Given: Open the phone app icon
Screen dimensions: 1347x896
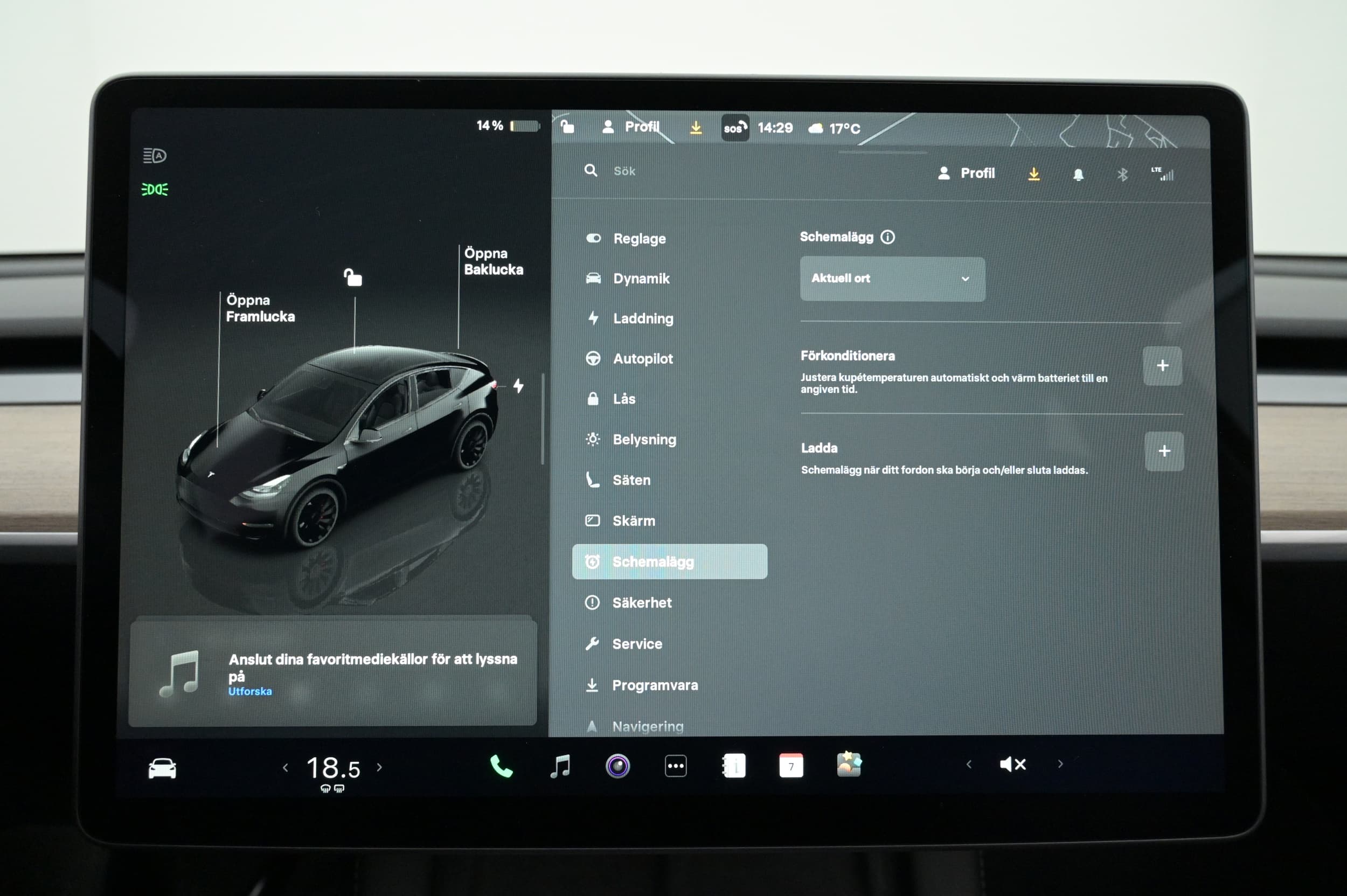Looking at the screenshot, I should click(501, 766).
